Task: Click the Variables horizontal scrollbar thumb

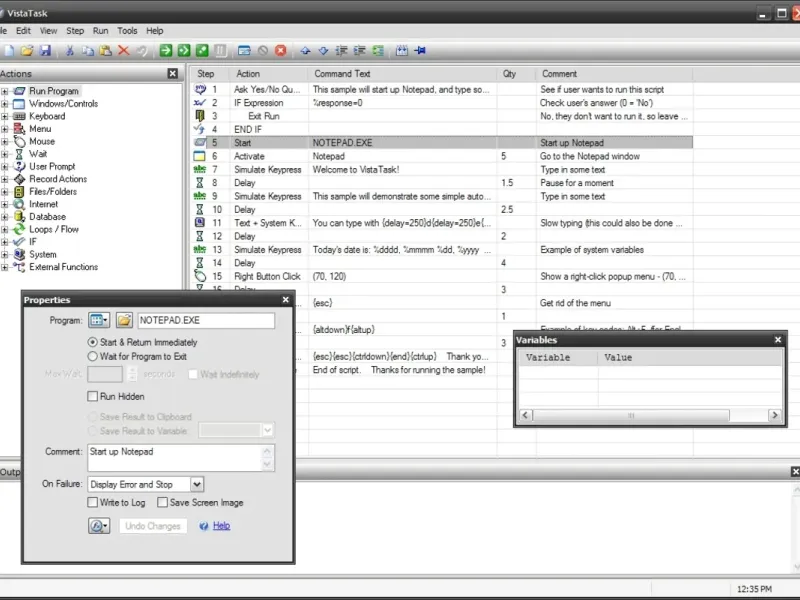Action: [631, 415]
